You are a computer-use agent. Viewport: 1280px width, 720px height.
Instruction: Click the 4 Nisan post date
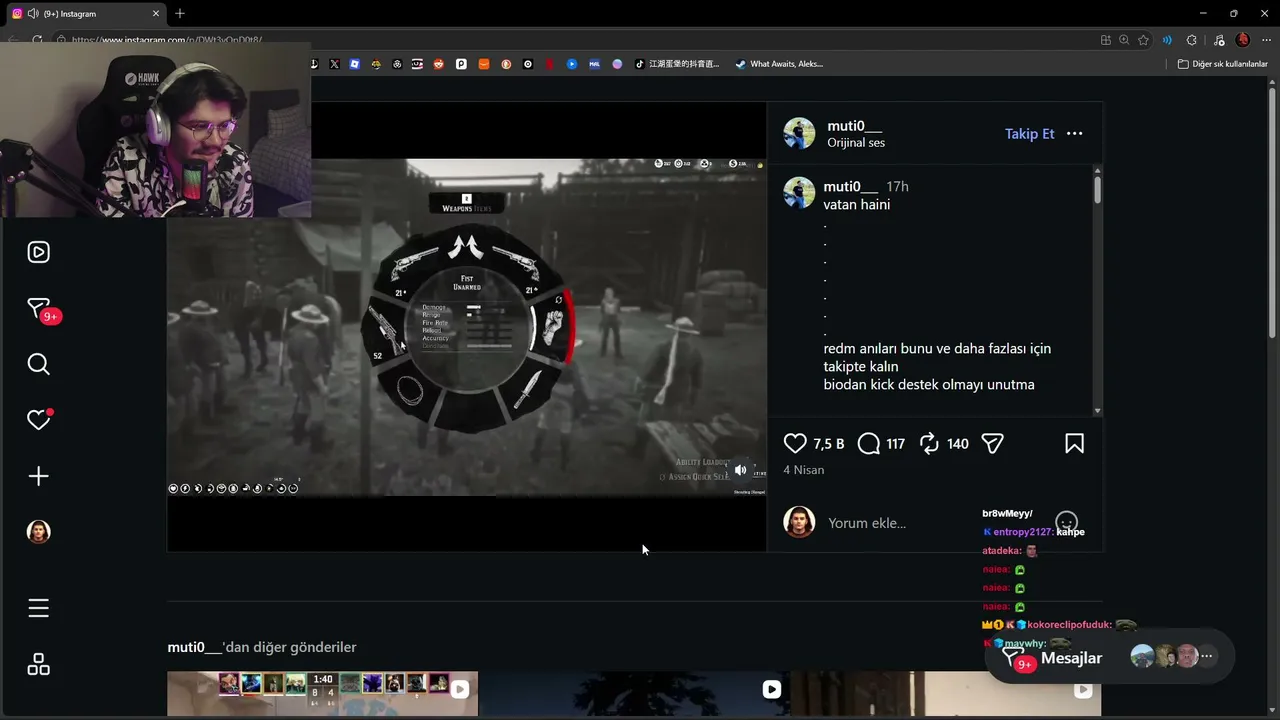click(804, 470)
